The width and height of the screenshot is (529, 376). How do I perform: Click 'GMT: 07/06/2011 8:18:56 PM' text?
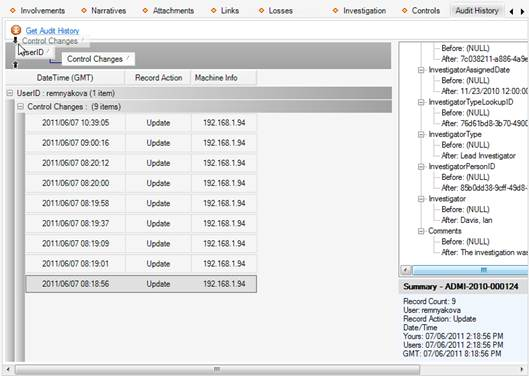coord(452,354)
